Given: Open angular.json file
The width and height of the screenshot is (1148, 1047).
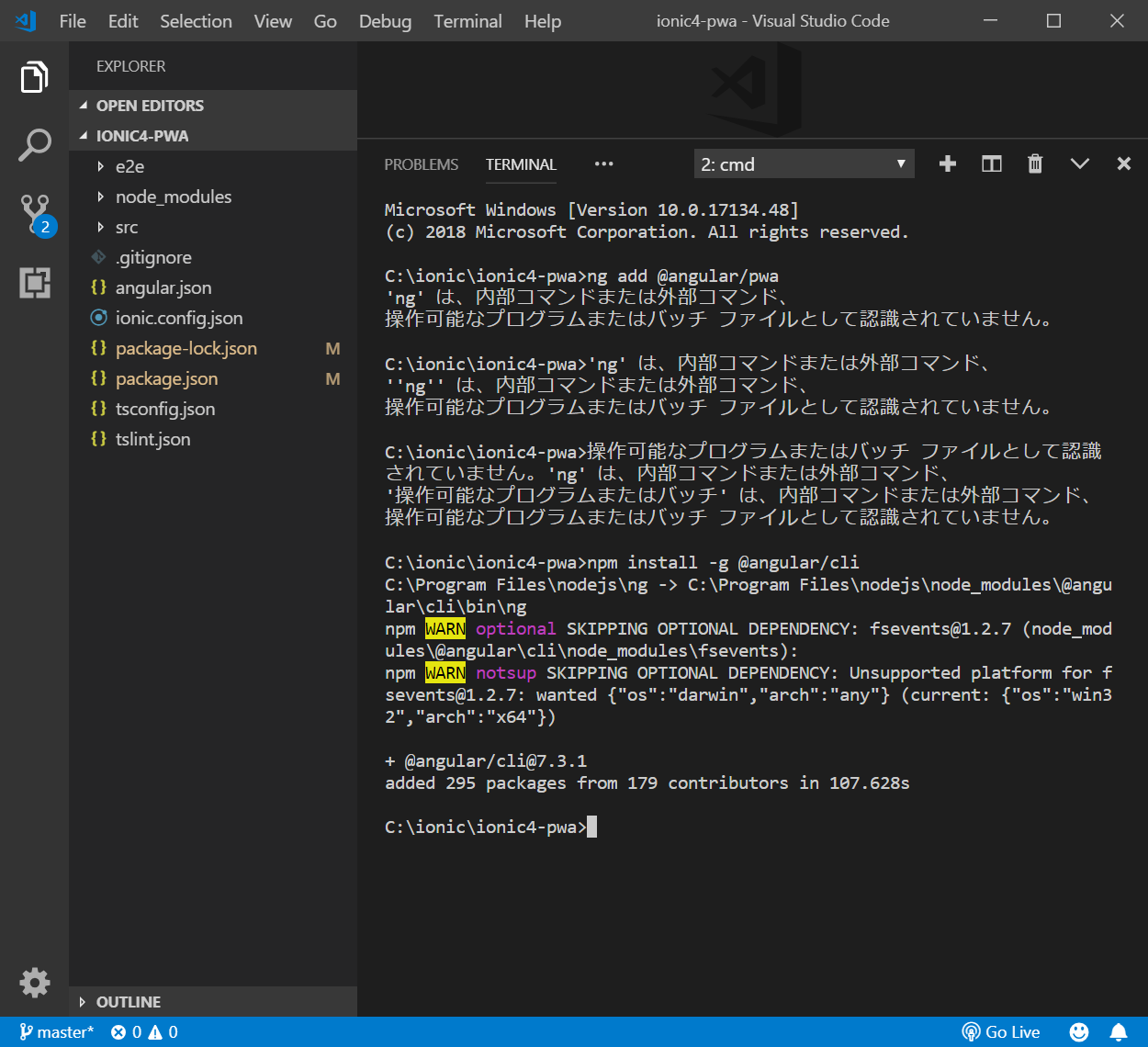Looking at the screenshot, I should tap(213, 287).
